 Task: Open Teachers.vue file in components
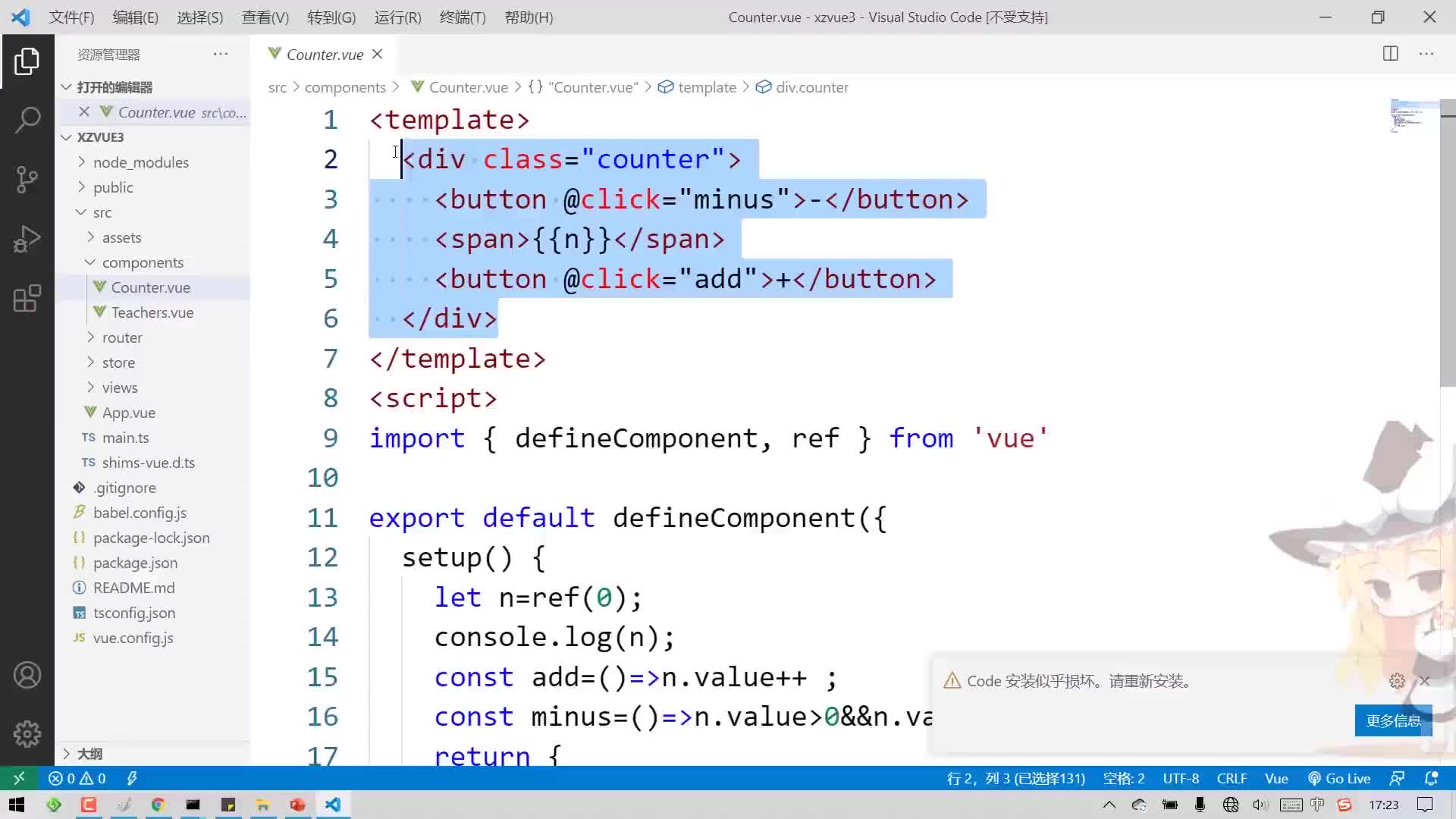click(x=153, y=312)
